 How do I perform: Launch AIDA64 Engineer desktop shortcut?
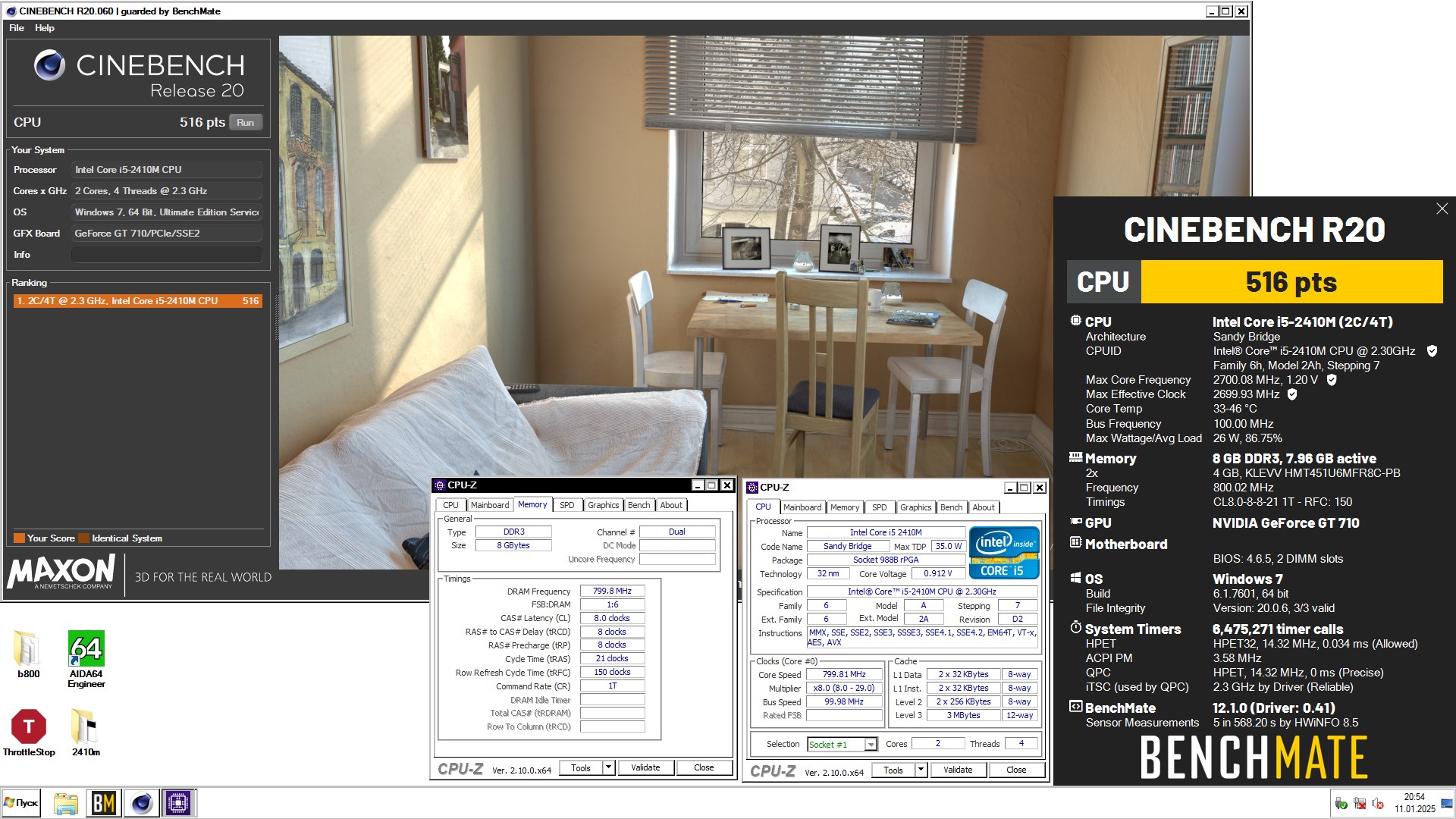point(86,658)
